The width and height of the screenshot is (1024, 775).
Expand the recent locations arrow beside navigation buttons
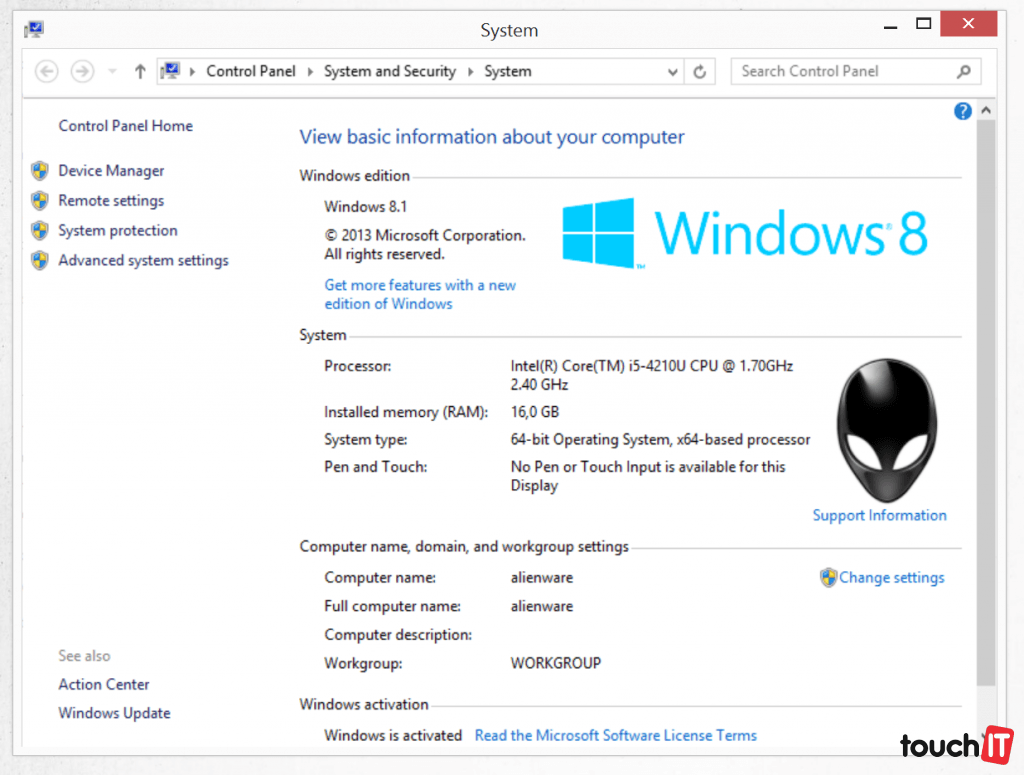112,72
